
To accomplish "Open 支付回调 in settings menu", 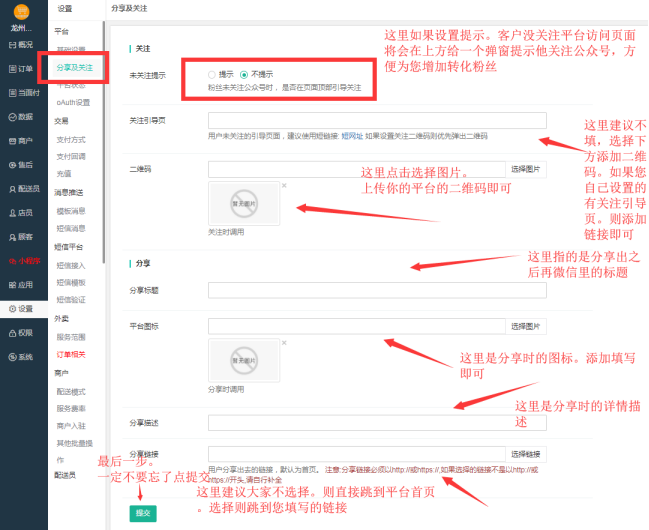I will 71,157.
